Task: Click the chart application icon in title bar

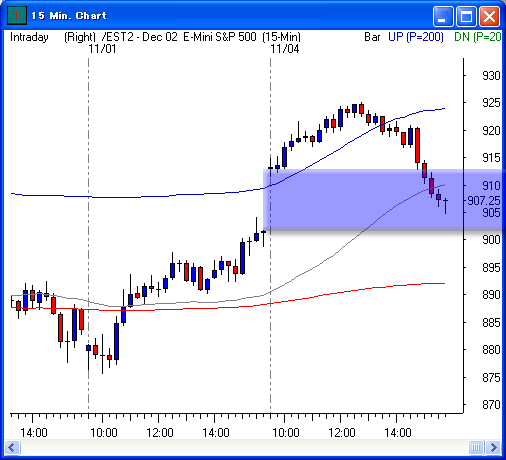Action: [17, 15]
